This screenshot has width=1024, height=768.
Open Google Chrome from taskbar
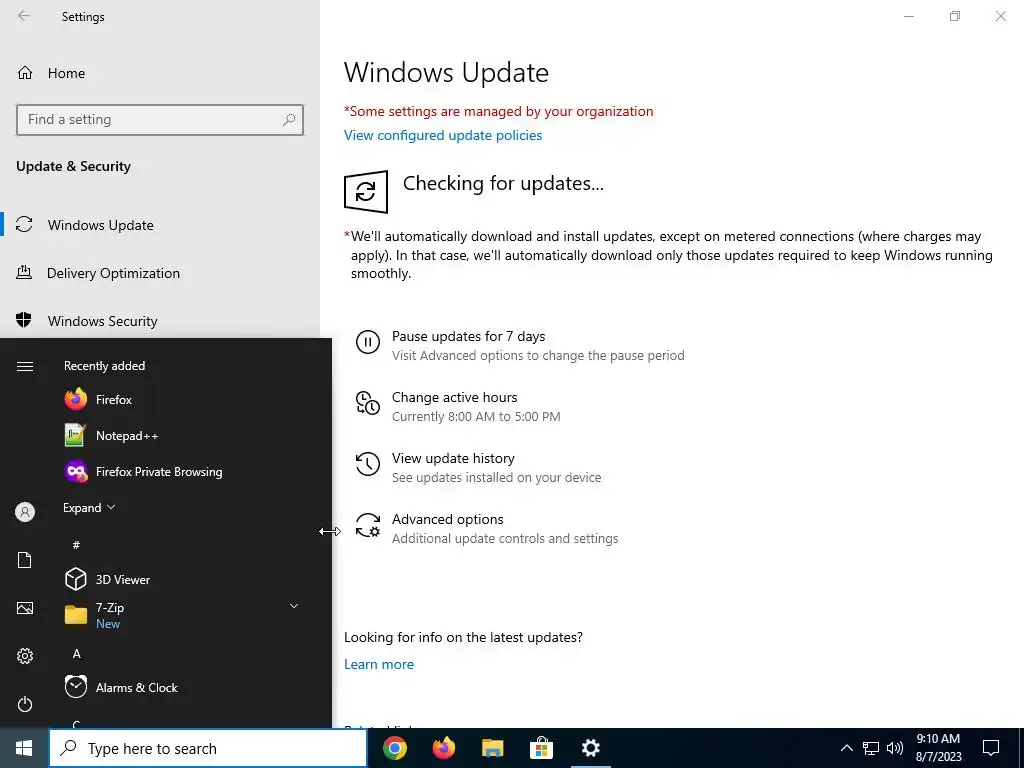tap(394, 748)
